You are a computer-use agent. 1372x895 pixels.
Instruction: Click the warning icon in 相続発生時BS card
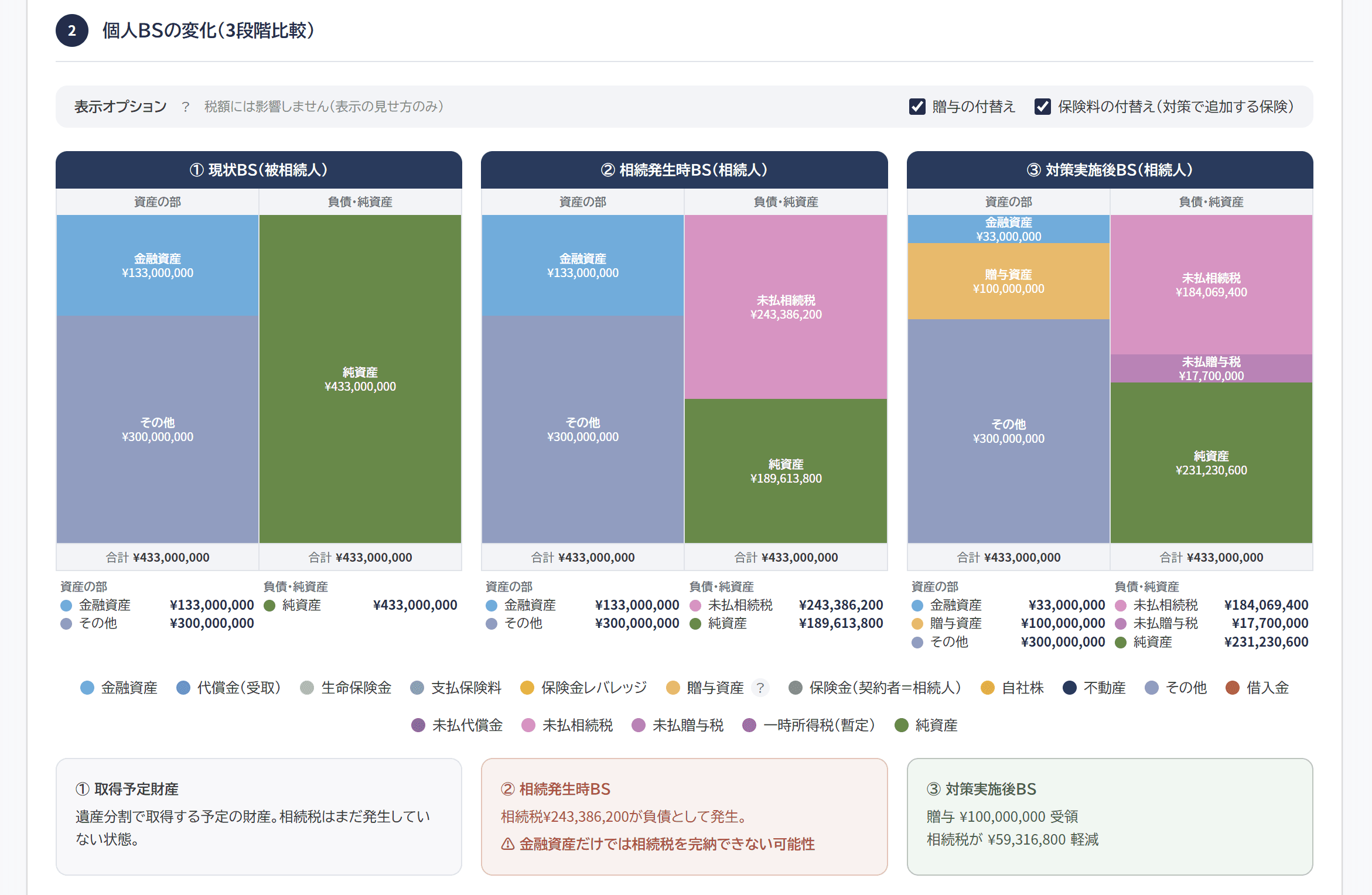tap(508, 844)
